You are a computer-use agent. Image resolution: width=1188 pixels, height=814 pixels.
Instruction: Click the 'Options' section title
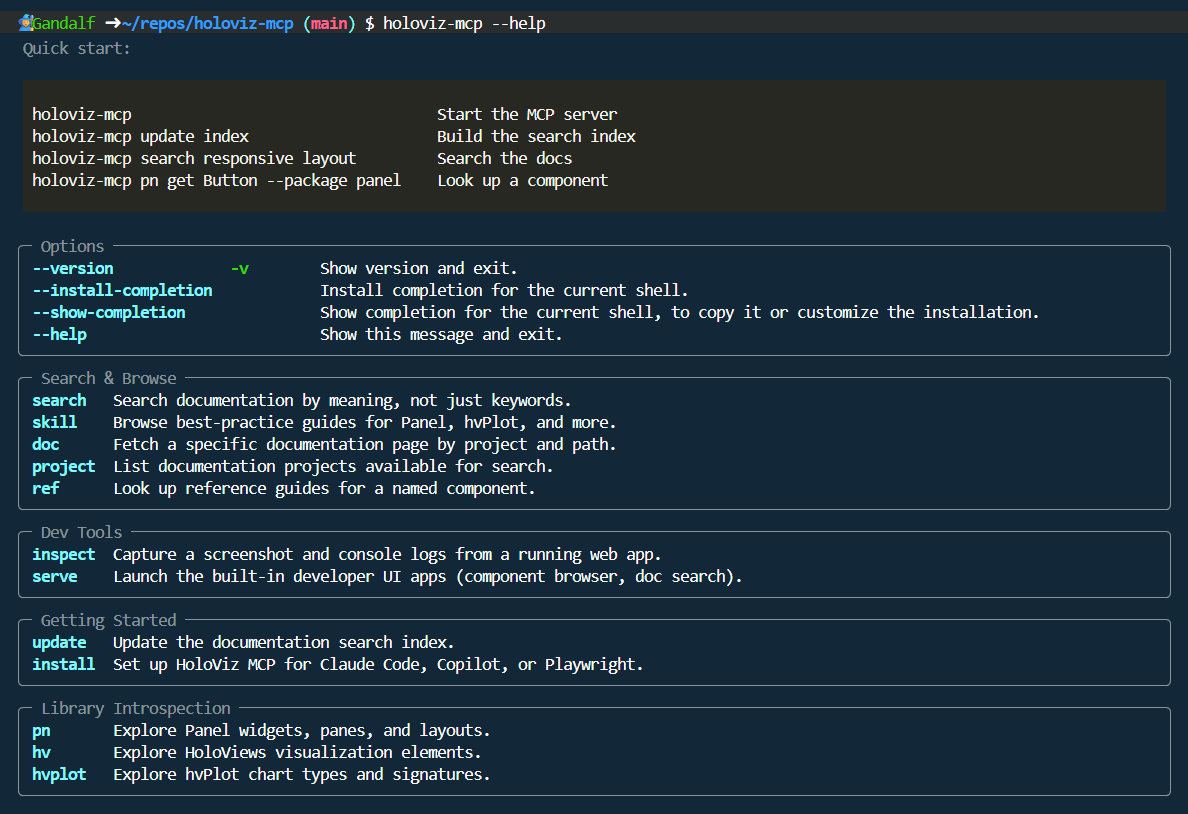pos(72,246)
